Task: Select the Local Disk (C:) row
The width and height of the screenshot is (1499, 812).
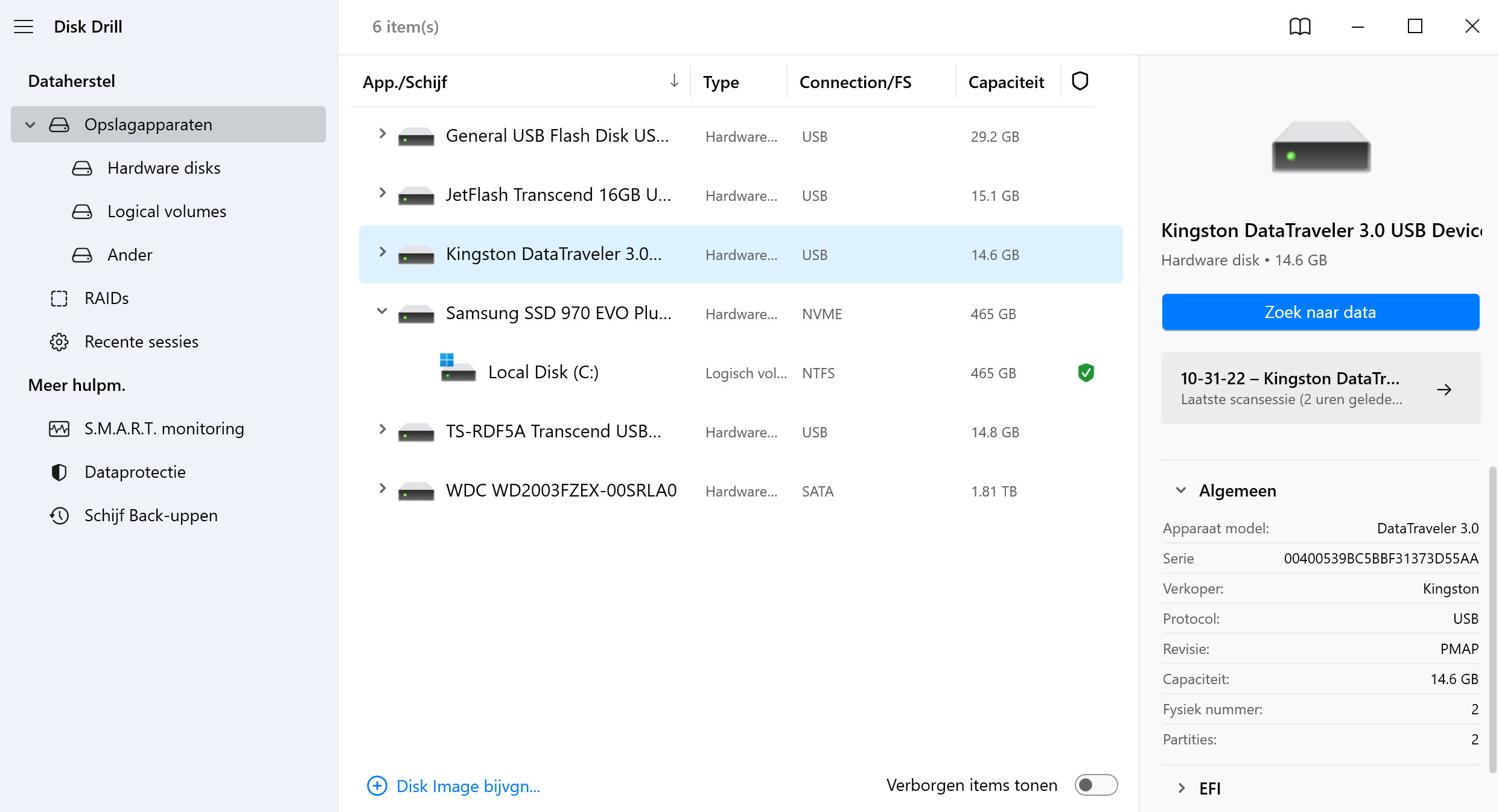Action: coord(741,373)
